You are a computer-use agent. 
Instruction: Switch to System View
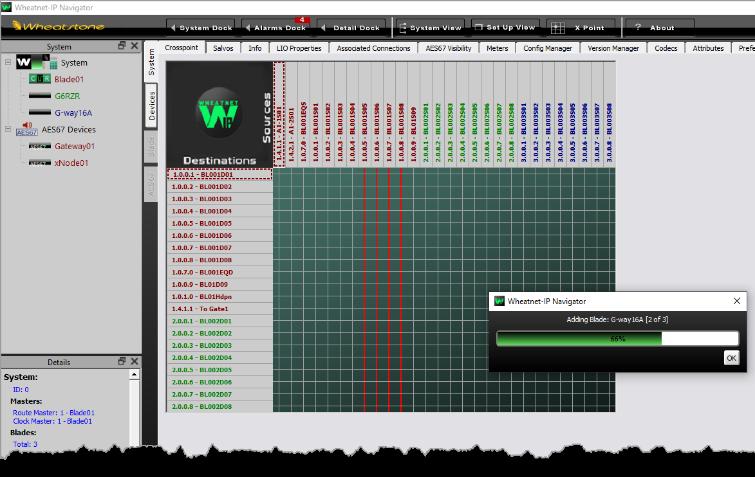click(x=430, y=28)
